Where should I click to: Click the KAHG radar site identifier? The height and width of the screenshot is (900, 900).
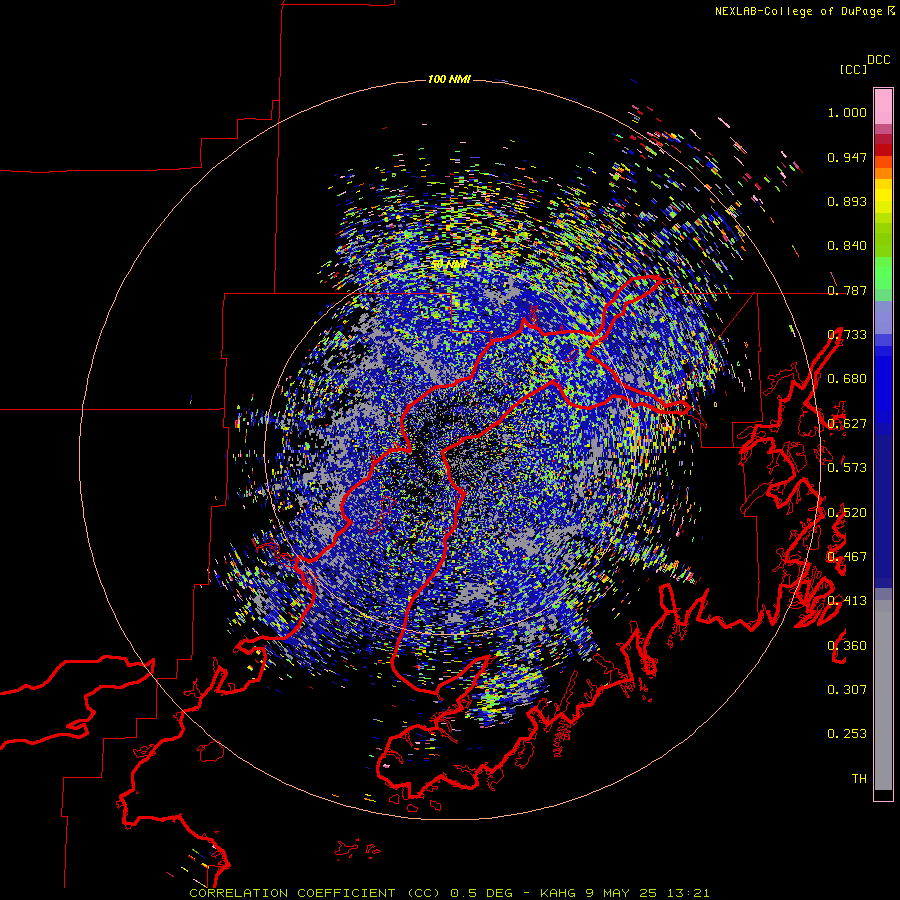[x=558, y=893]
